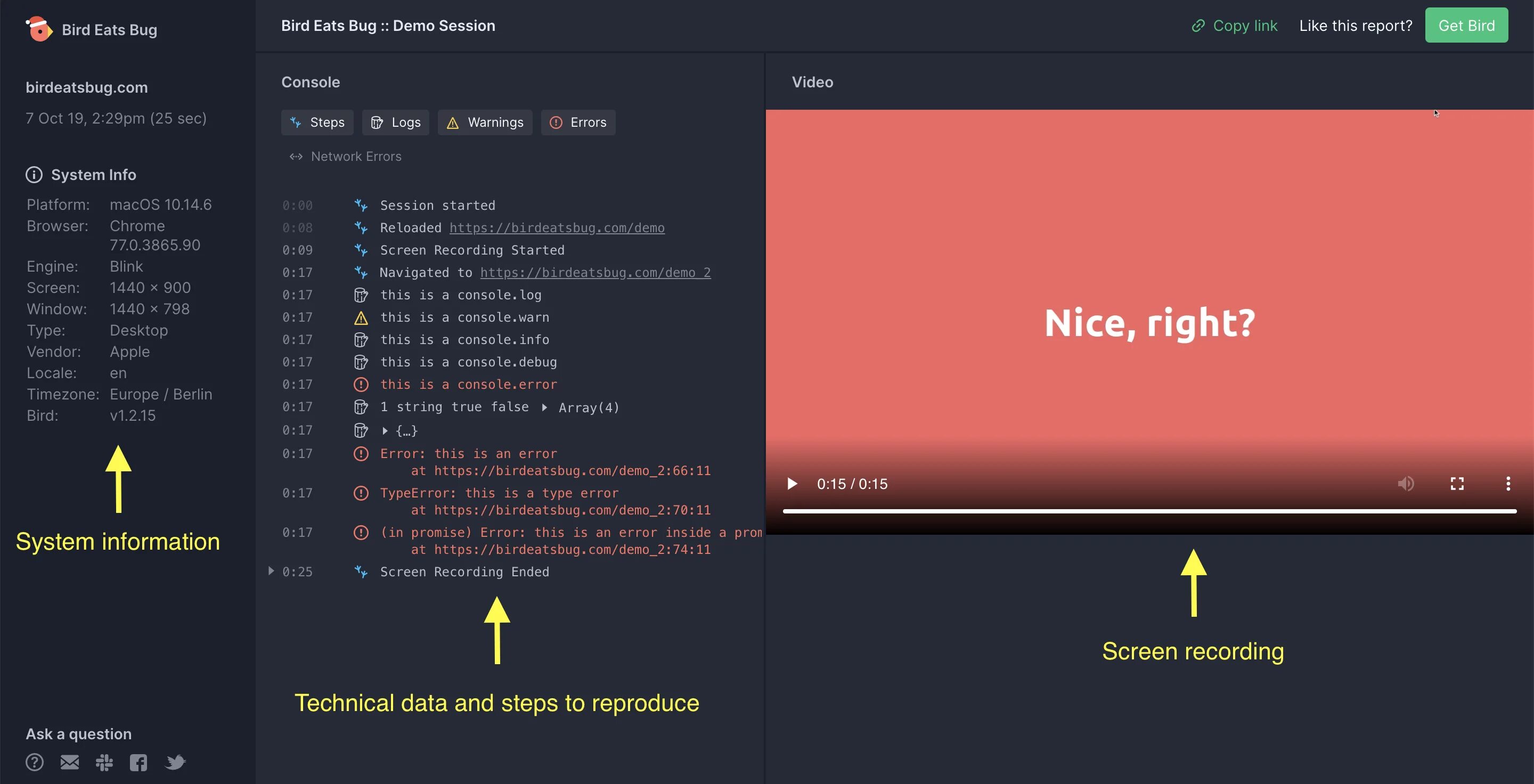Click the Copy link icon
The height and width of the screenshot is (784, 1534).
click(1196, 25)
